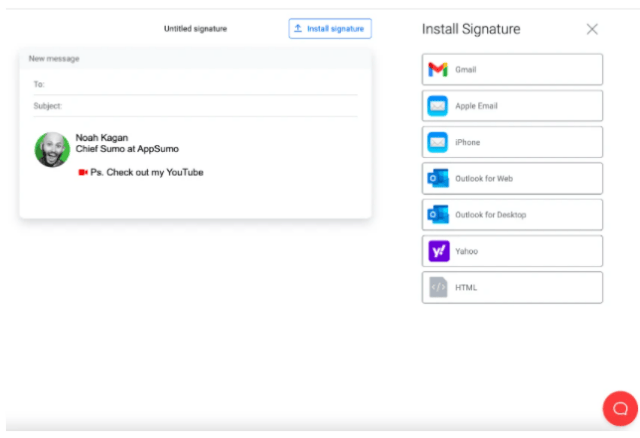Click the Outlook for Web icon
This screenshot has width=640, height=438.
pyautogui.click(x=438, y=178)
